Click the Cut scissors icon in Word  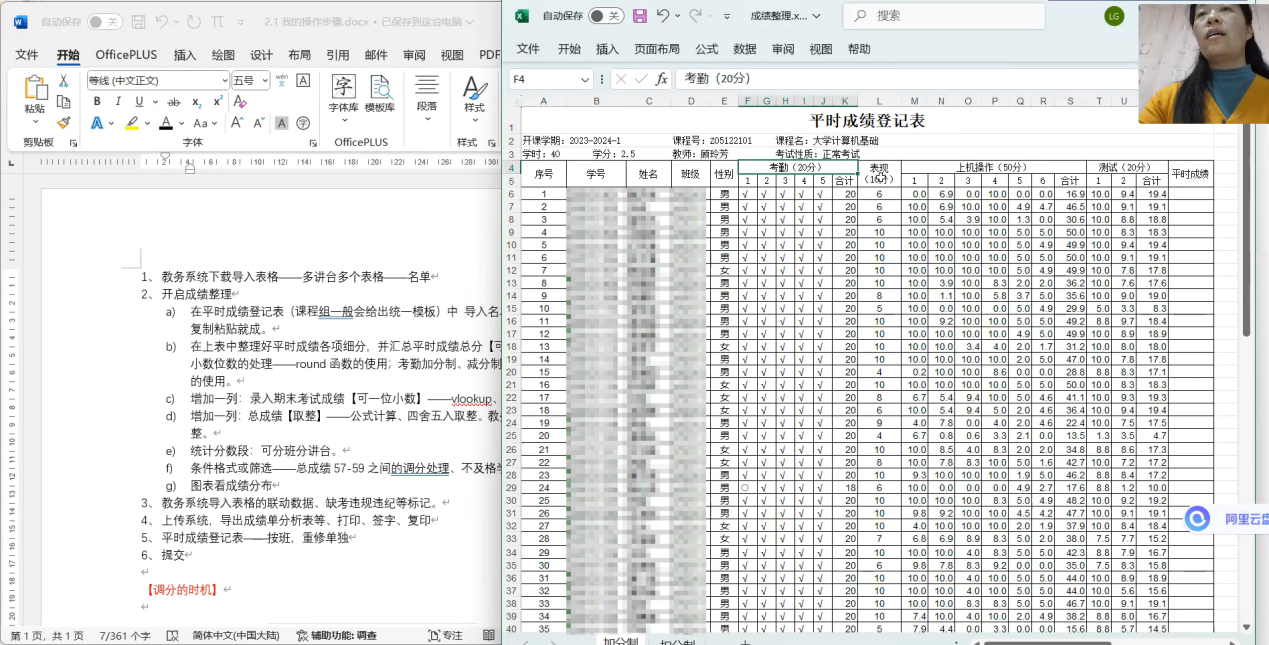pos(64,81)
